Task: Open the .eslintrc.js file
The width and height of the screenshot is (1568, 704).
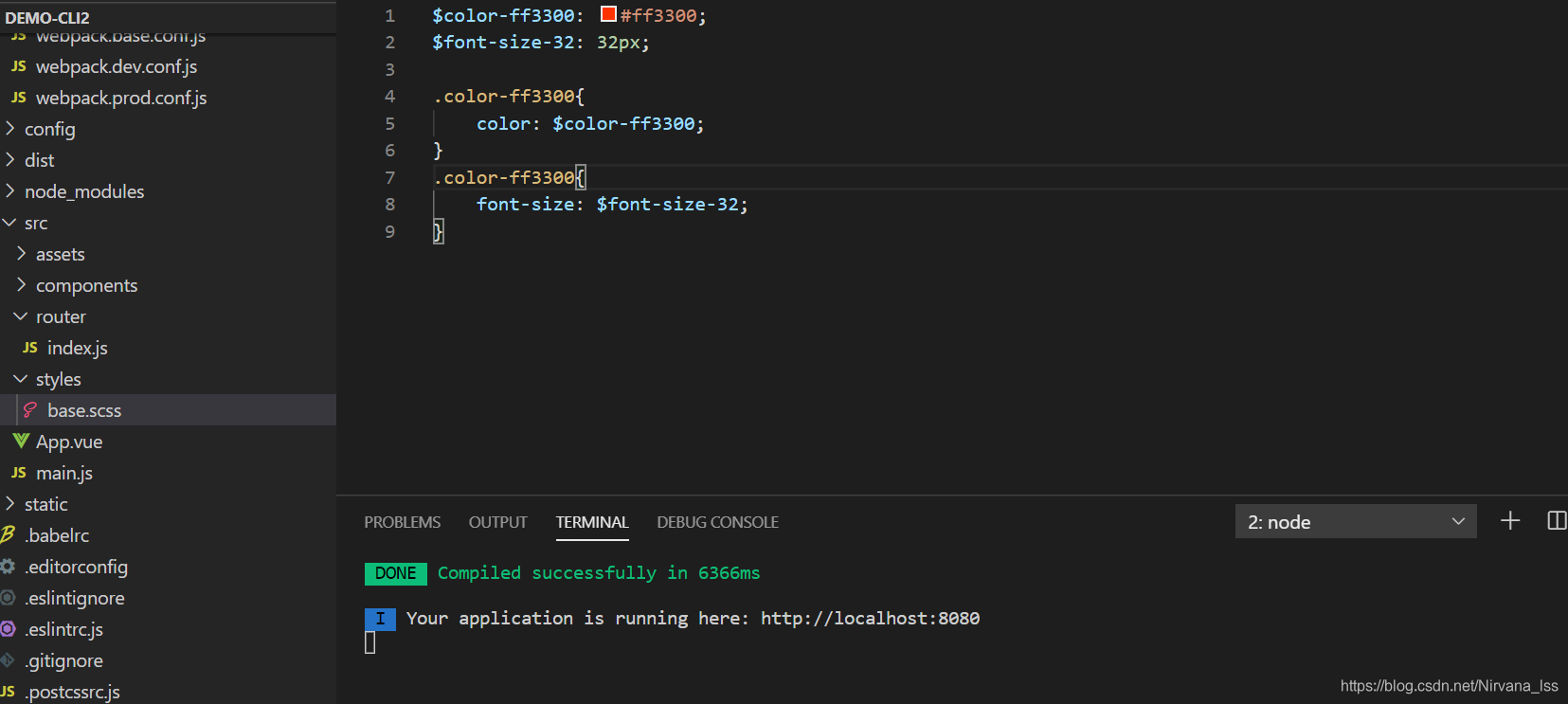Action: [x=63, y=629]
